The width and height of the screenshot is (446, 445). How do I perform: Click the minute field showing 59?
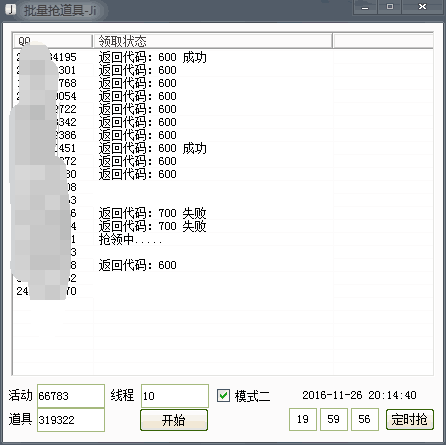[334, 419]
